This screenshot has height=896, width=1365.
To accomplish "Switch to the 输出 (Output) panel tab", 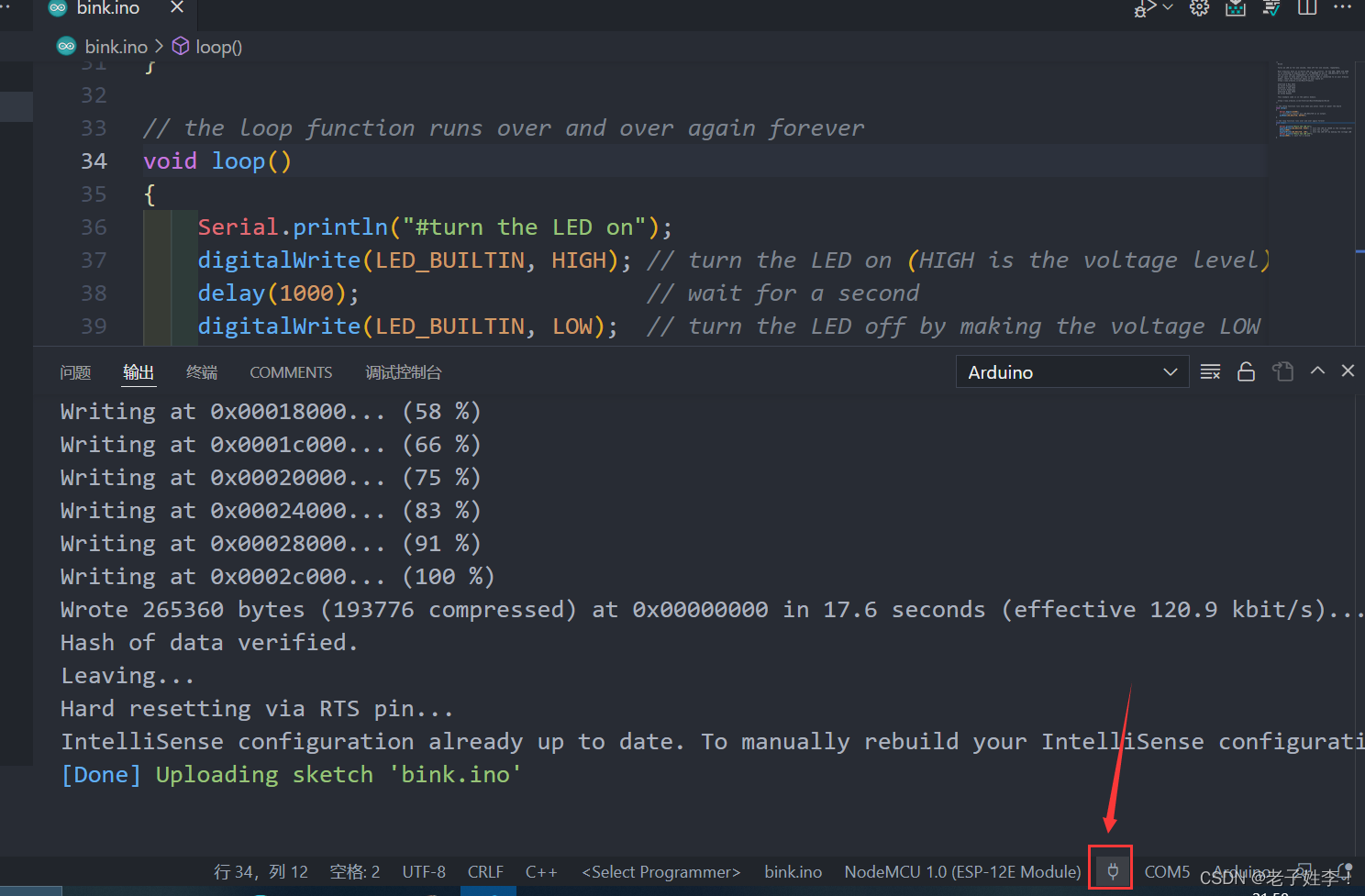I will (139, 372).
